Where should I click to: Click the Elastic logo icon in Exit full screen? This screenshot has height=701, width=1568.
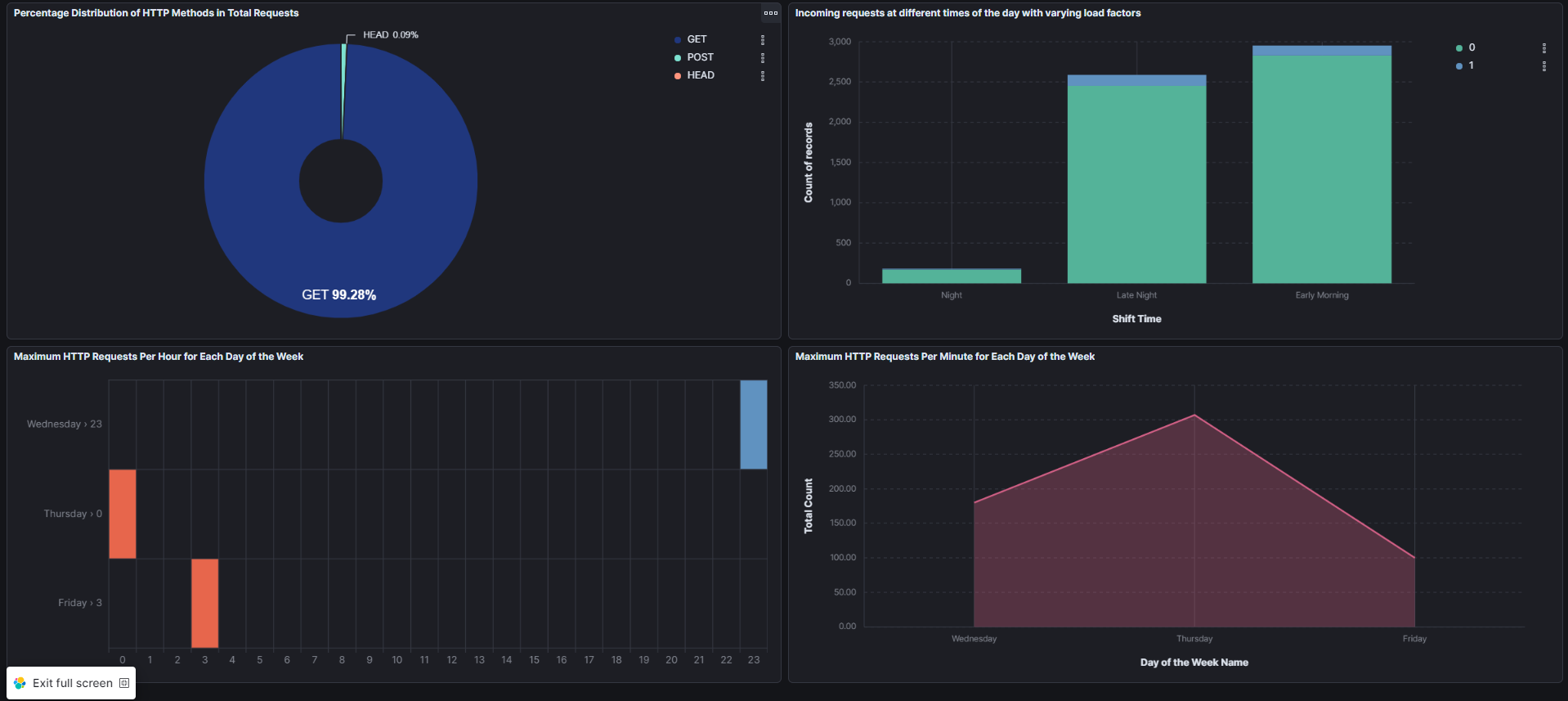coord(20,683)
